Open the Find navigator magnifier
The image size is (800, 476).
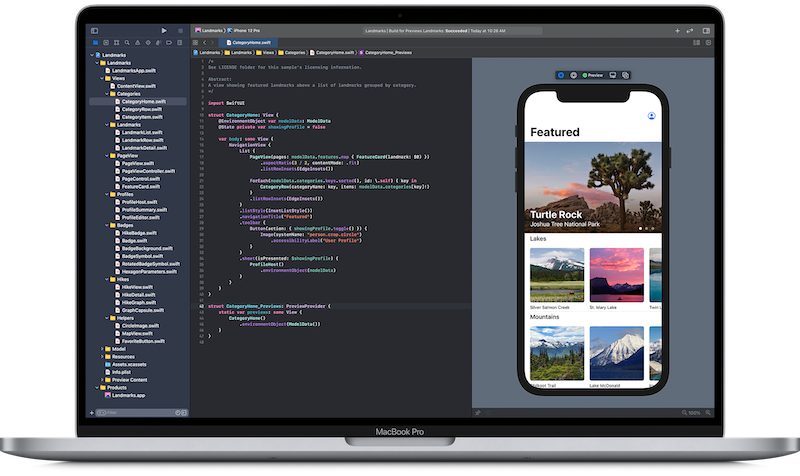pyautogui.click(x=127, y=43)
